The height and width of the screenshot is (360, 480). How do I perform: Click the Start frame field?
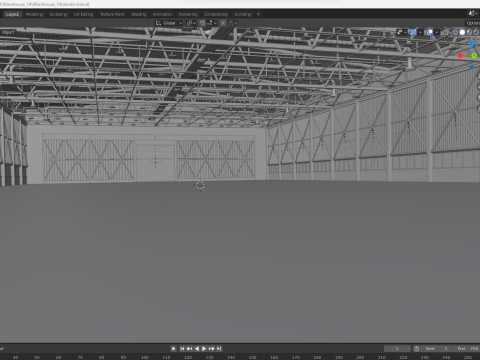click(436, 349)
